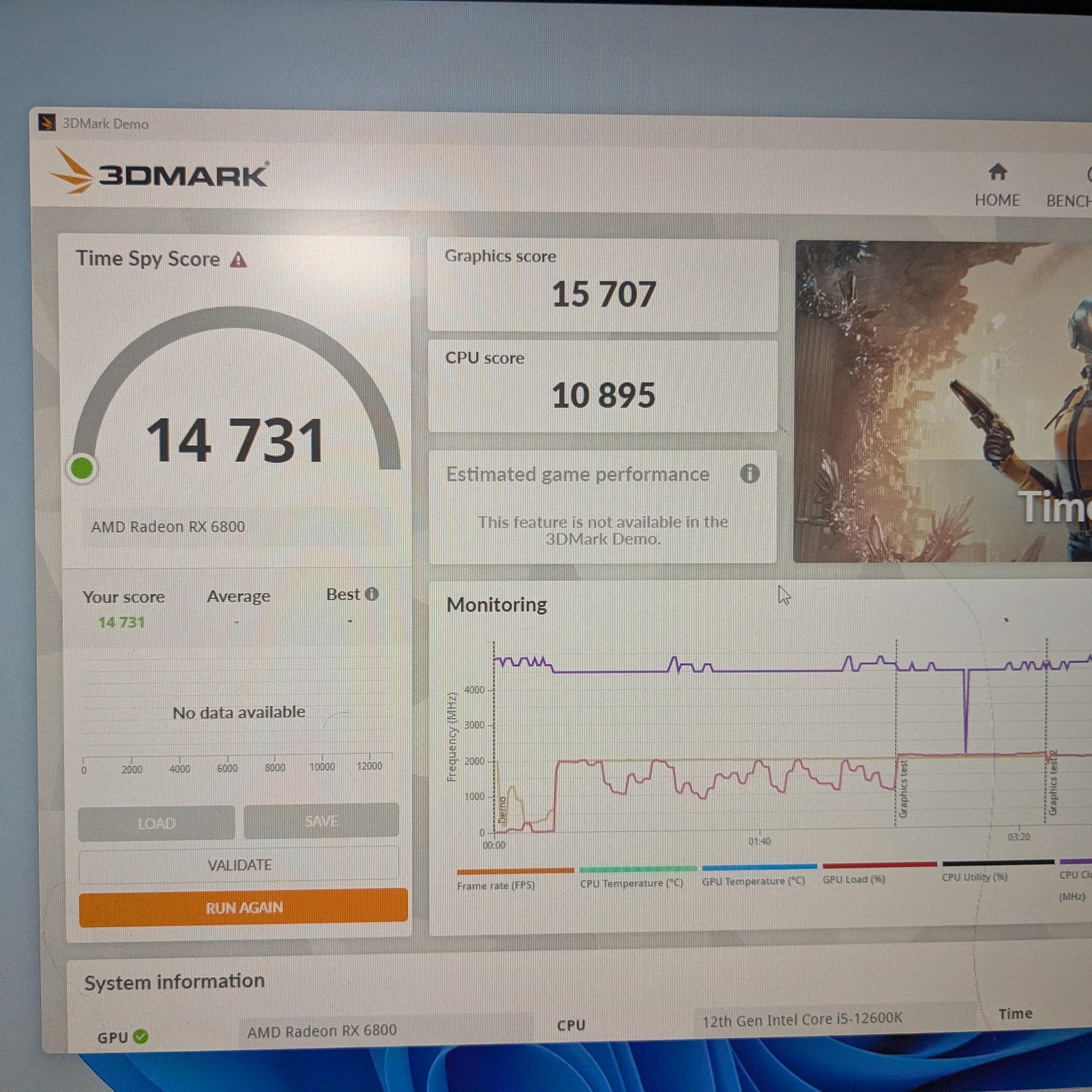
Task: Click the Frequency (MHz) axis label
Action: pos(452,737)
